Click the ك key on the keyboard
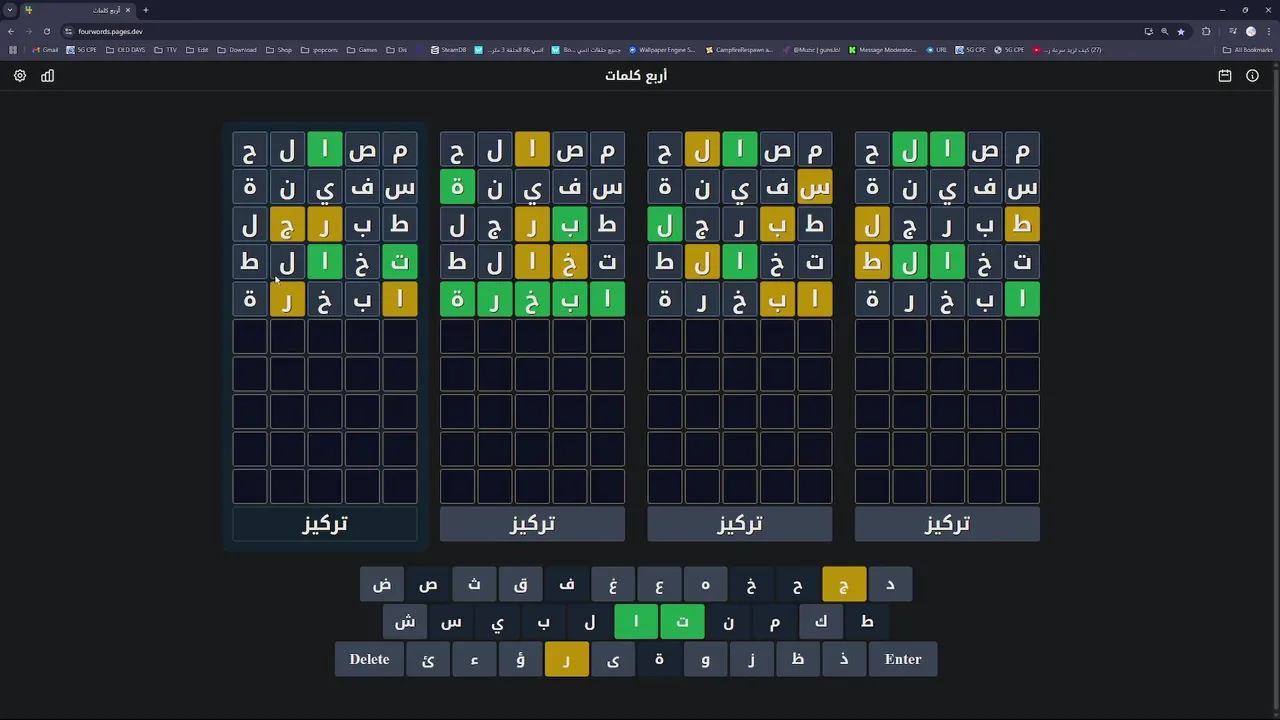 (x=821, y=622)
